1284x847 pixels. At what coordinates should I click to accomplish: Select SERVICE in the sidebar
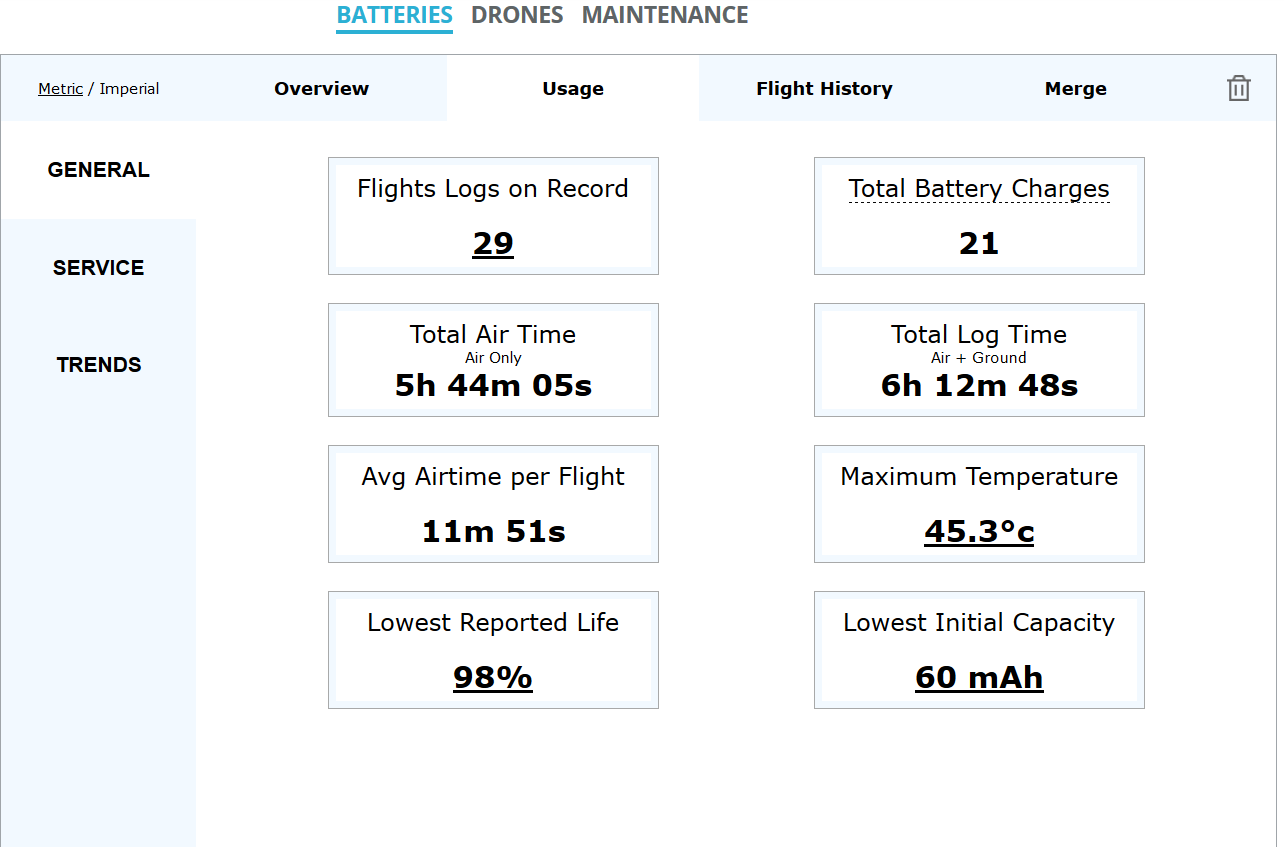tap(98, 268)
